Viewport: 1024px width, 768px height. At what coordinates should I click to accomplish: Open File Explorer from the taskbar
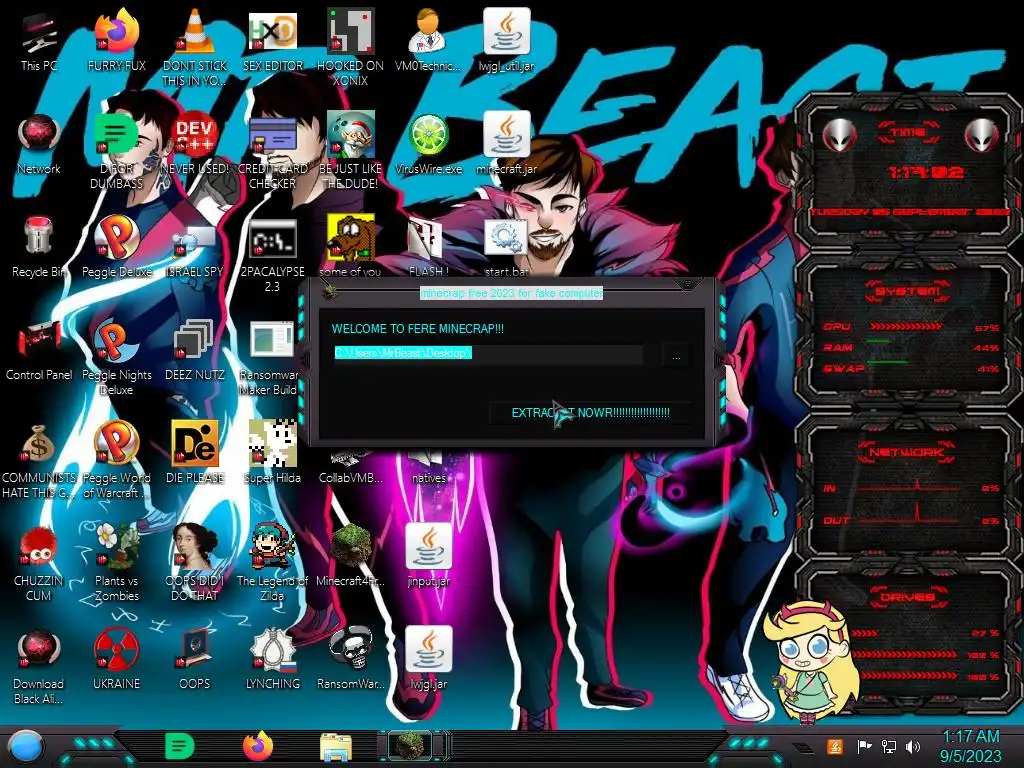[336, 747]
